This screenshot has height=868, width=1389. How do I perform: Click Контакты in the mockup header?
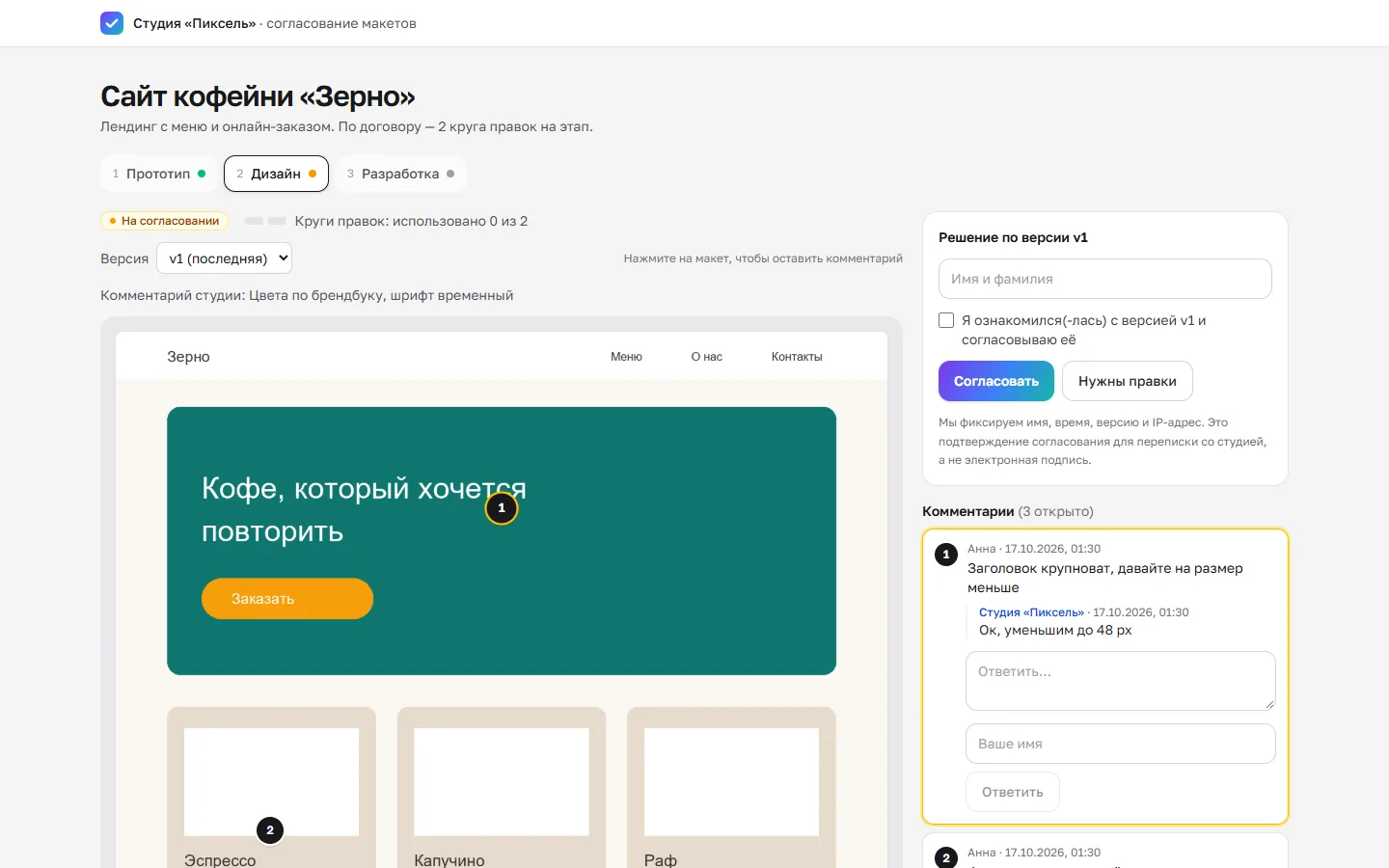point(797,357)
